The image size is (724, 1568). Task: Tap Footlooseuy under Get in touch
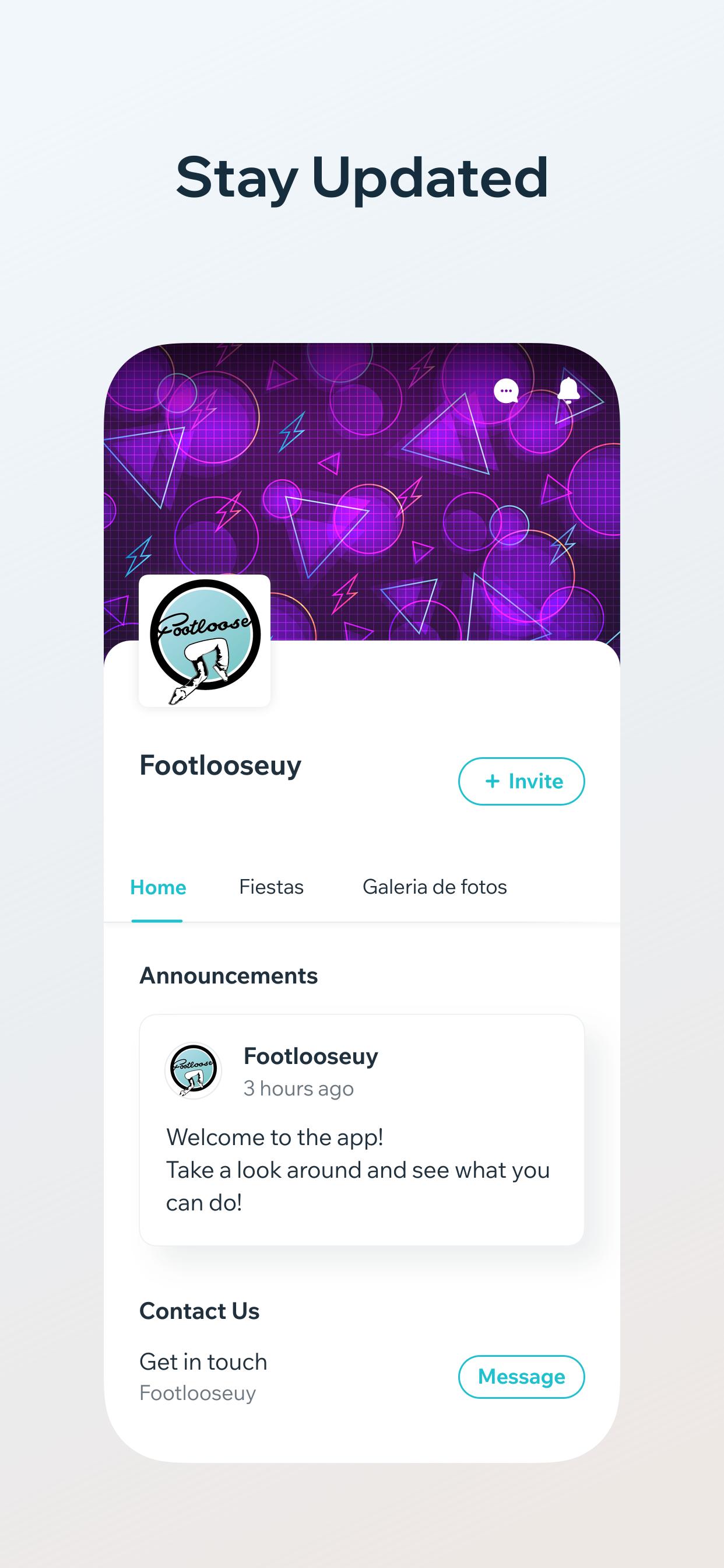click(198, 1394)
